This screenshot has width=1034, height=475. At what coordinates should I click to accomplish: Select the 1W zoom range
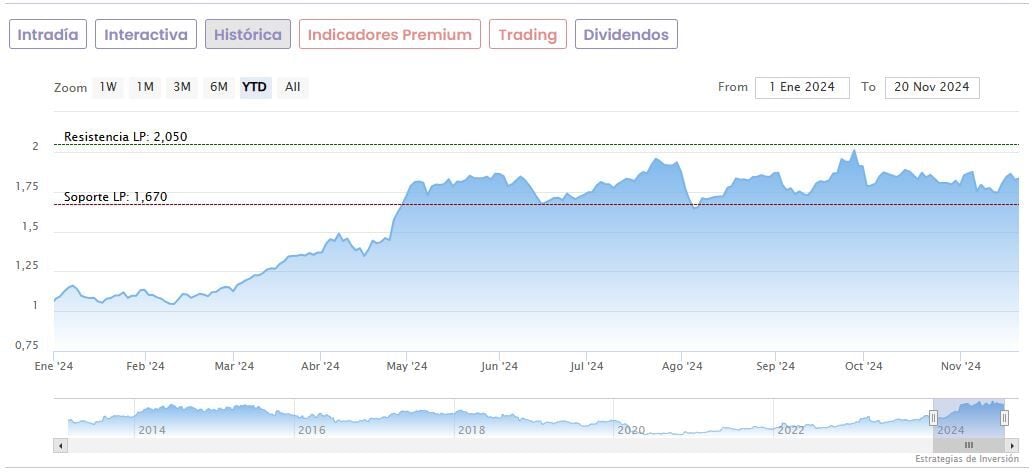(108, 87)
